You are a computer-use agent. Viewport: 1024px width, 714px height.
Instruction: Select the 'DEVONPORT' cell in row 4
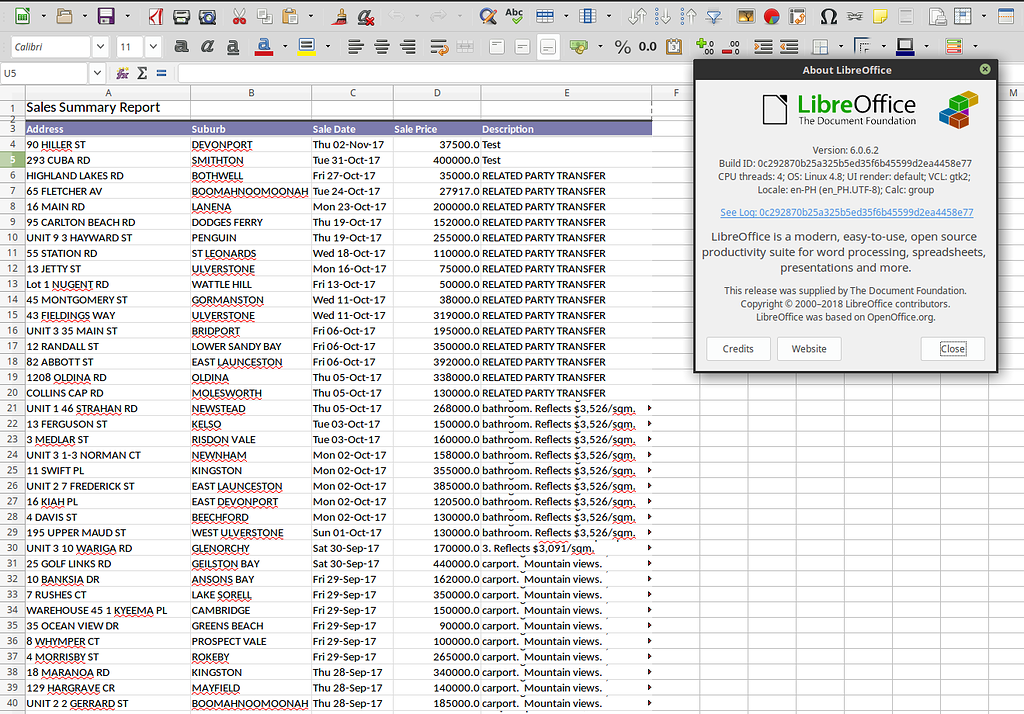251,144
